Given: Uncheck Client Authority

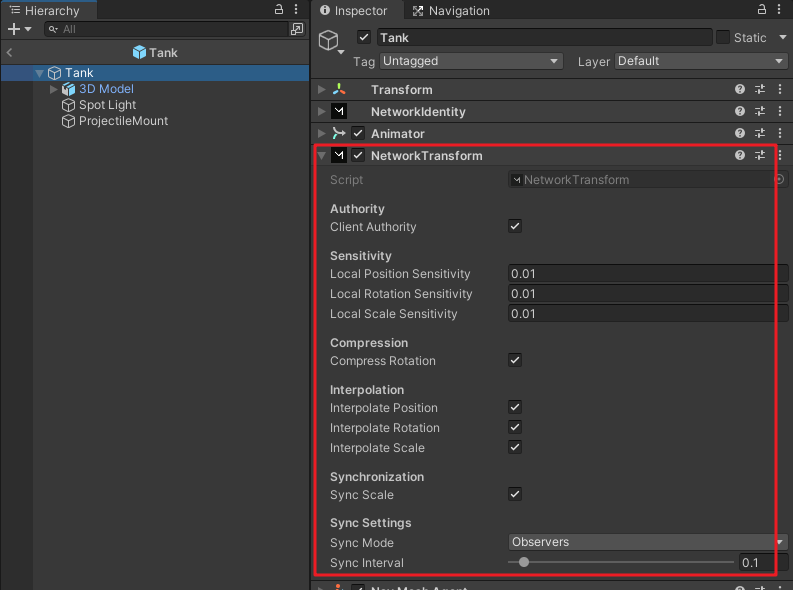Looking at the screenshot, I should tap(515, 226).
